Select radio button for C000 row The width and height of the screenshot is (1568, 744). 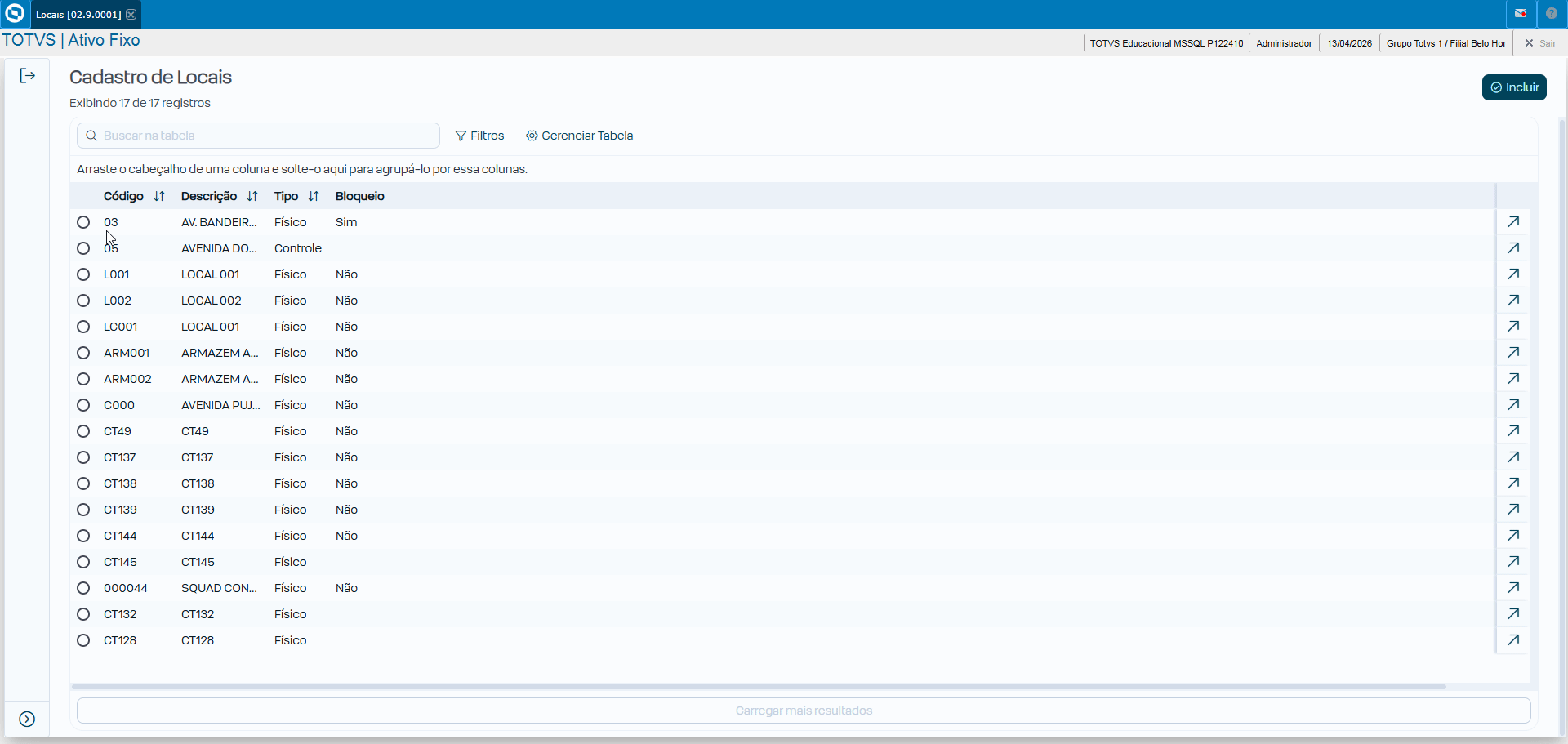click(x=83, y=405)
